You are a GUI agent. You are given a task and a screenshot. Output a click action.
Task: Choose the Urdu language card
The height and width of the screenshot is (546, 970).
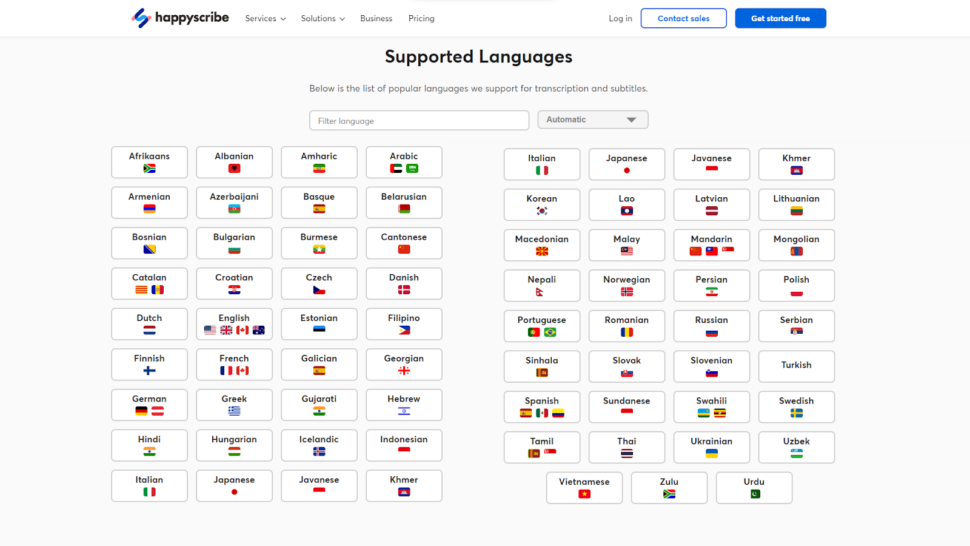(754, 488)
